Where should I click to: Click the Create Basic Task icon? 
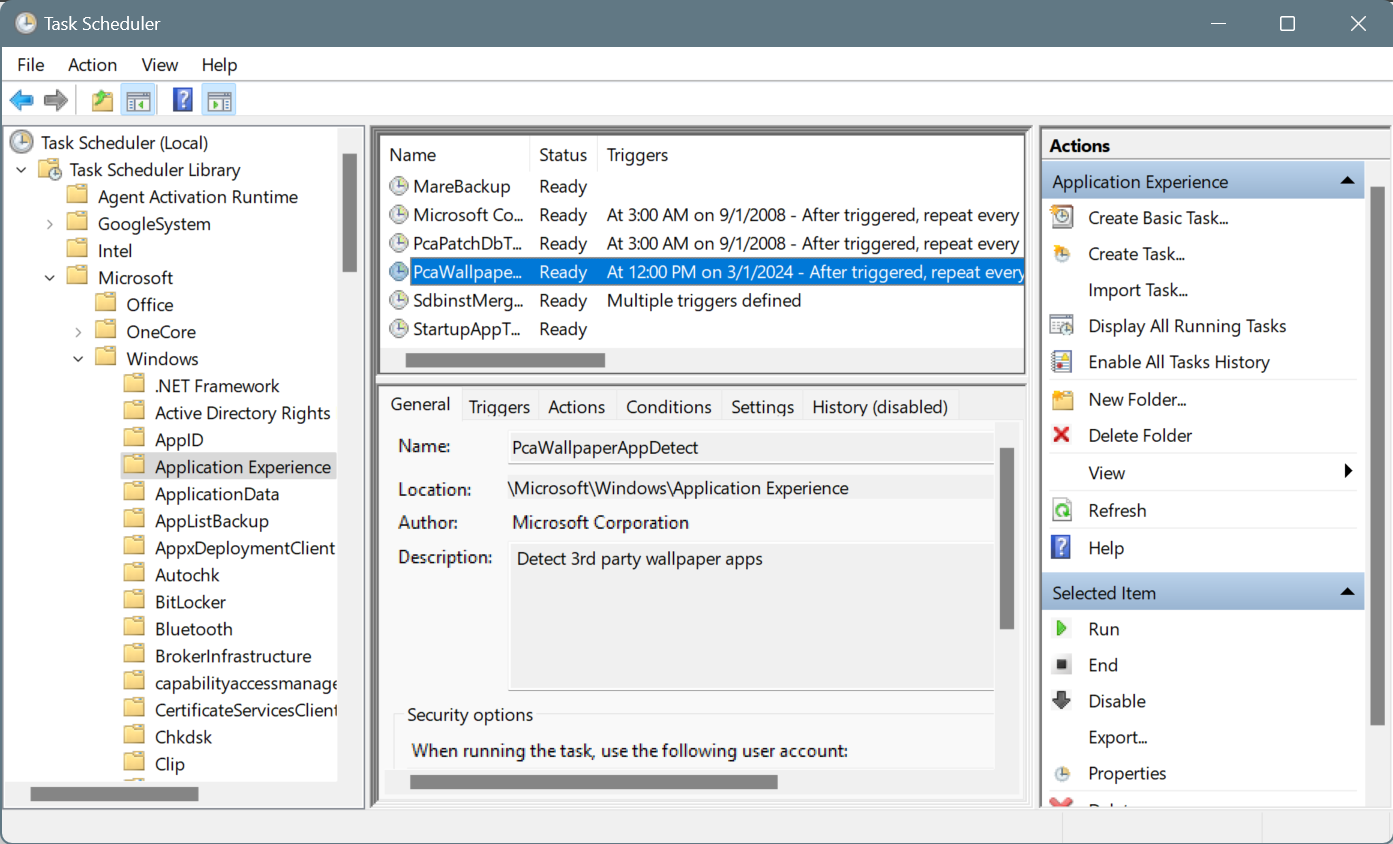1062,217
